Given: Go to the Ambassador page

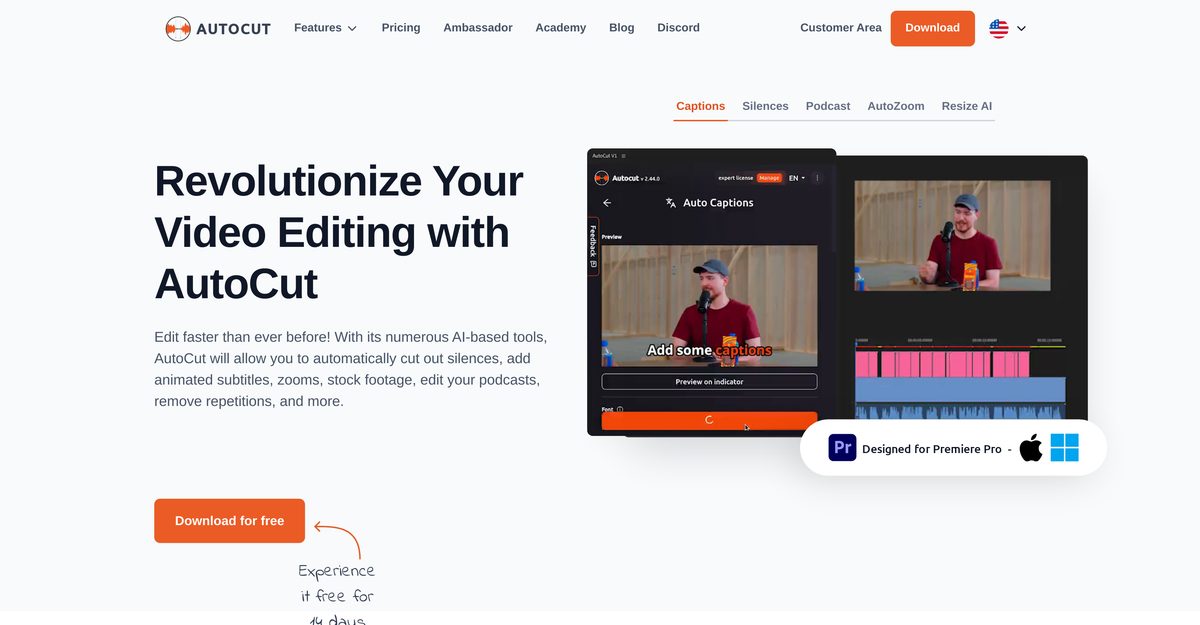Looking at the screenshot, I should click(478, 28).
